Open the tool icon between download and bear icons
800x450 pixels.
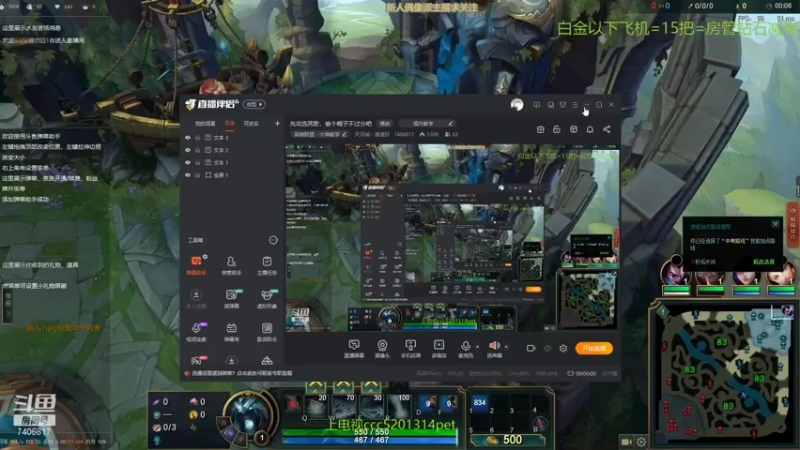pos(231,299)
